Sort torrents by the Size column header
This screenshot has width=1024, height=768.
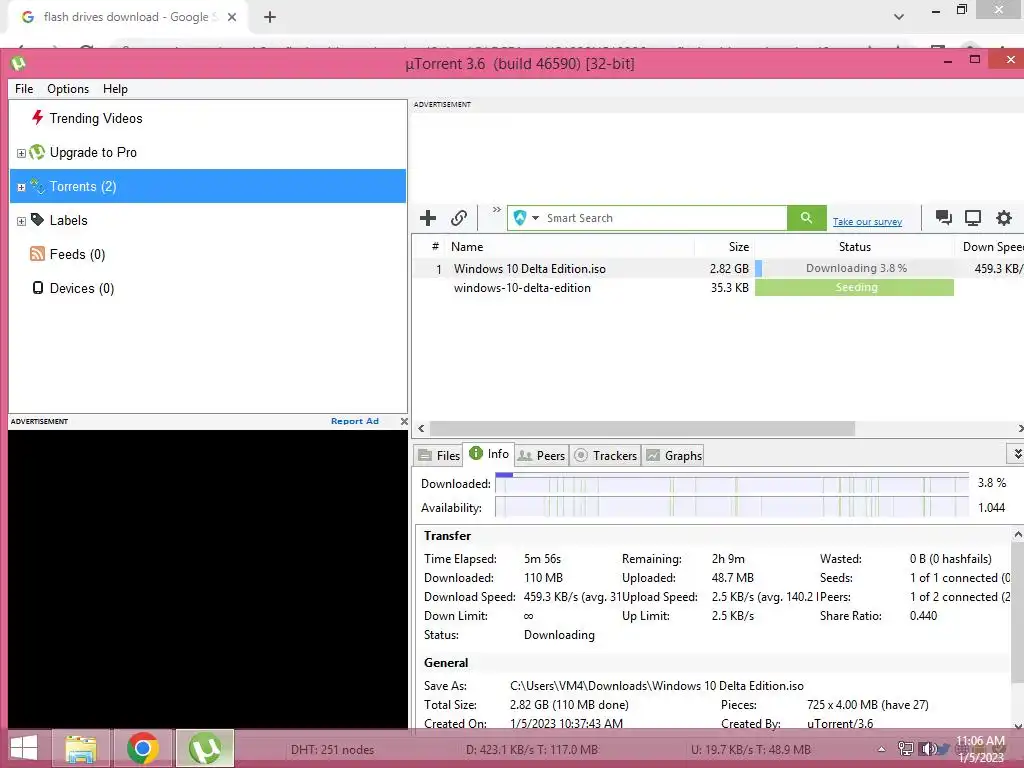(x=724, y=247)
